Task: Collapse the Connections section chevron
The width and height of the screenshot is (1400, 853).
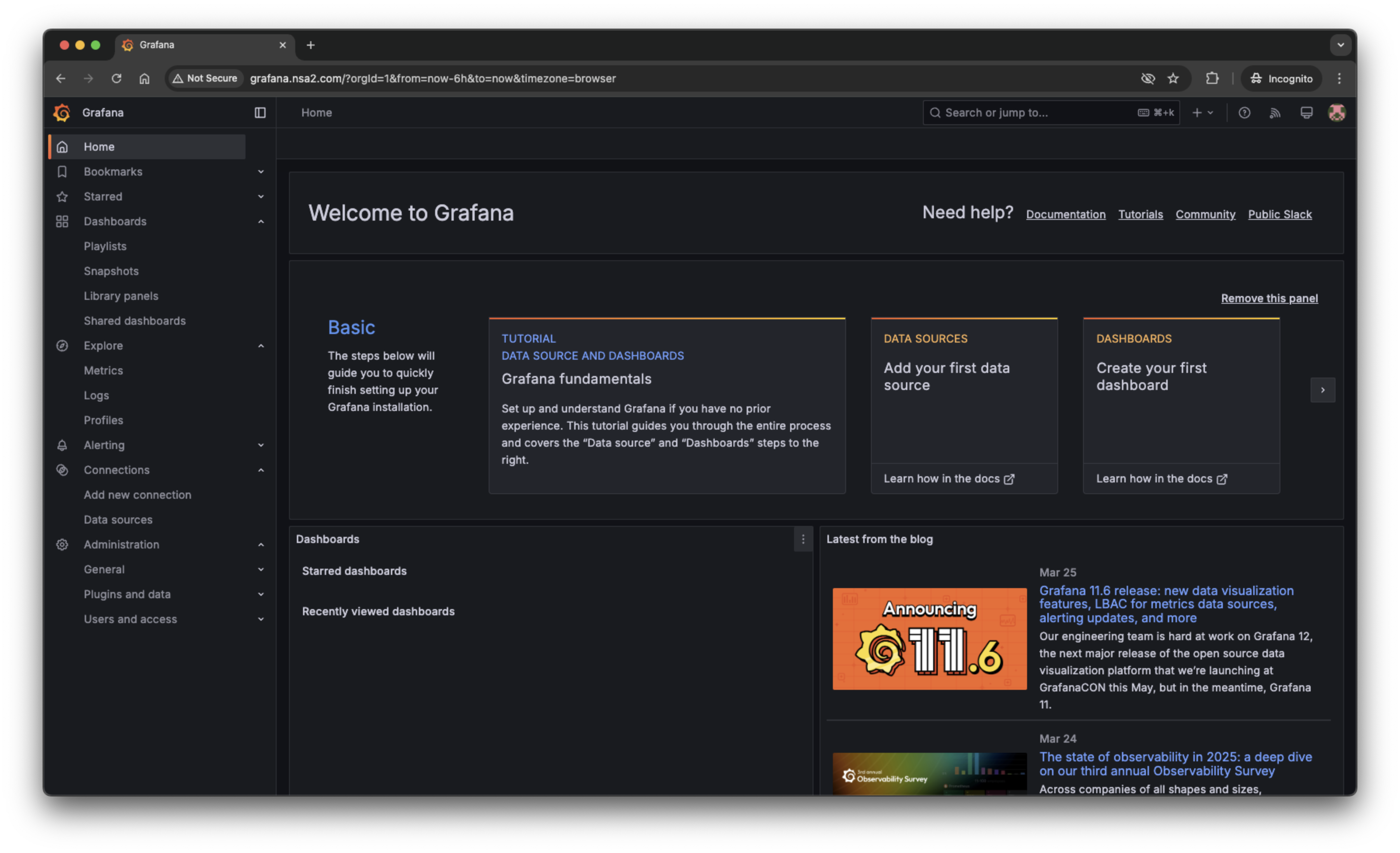Action: [x=261, y=470]
